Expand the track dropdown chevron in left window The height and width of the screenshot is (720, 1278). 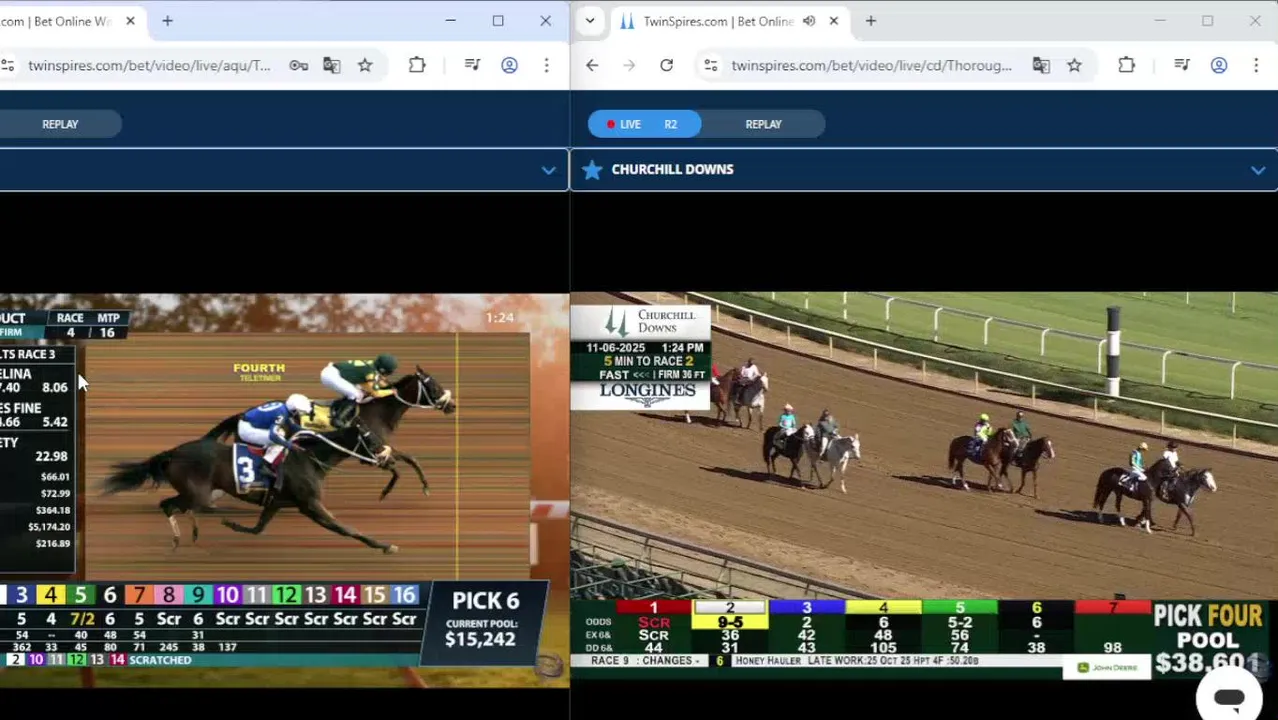tap(548, 170)
